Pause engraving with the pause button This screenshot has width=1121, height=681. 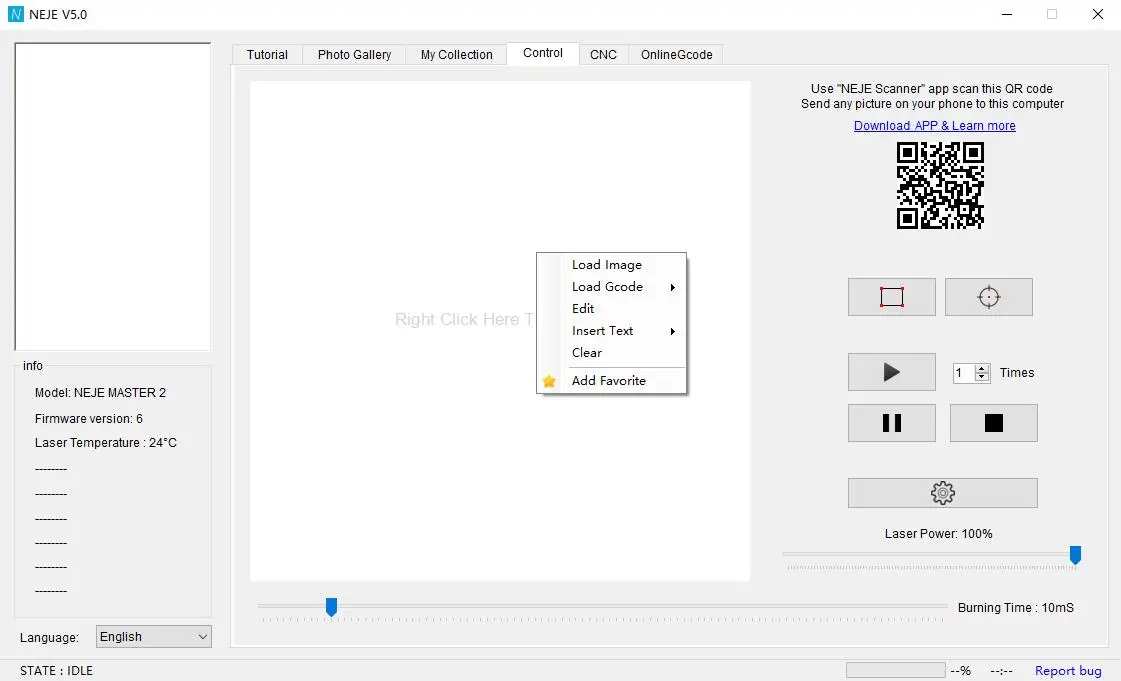pos(892,423)
